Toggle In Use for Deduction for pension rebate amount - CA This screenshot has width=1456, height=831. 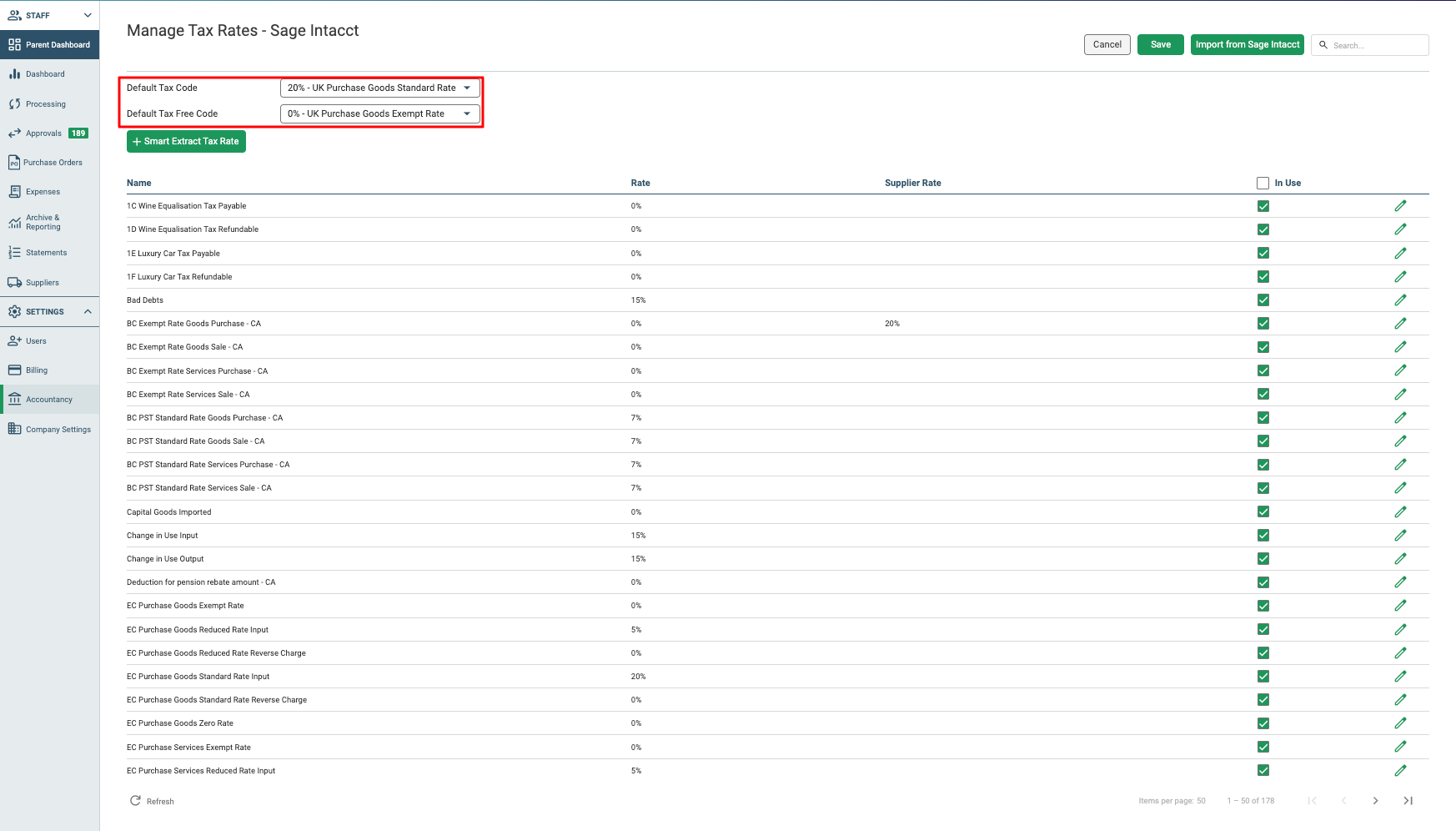tap(1263, 582)
